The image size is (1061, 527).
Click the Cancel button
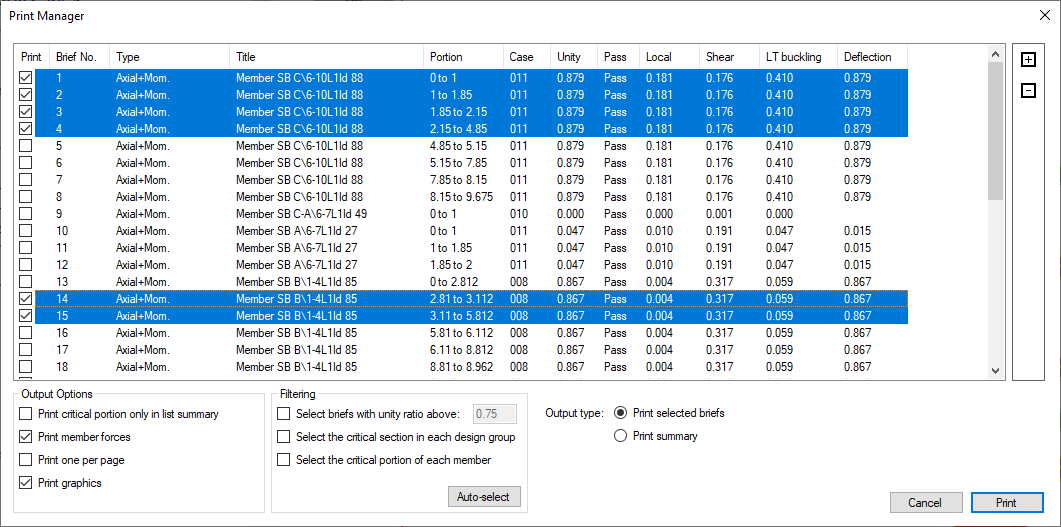pos(925,503)
